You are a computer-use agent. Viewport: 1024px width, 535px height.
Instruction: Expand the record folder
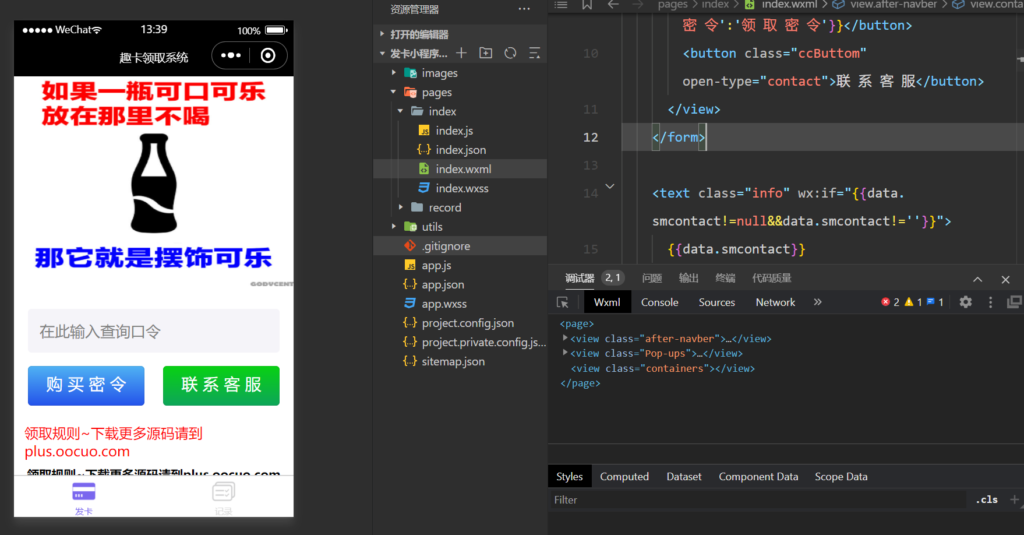[444, 208]
